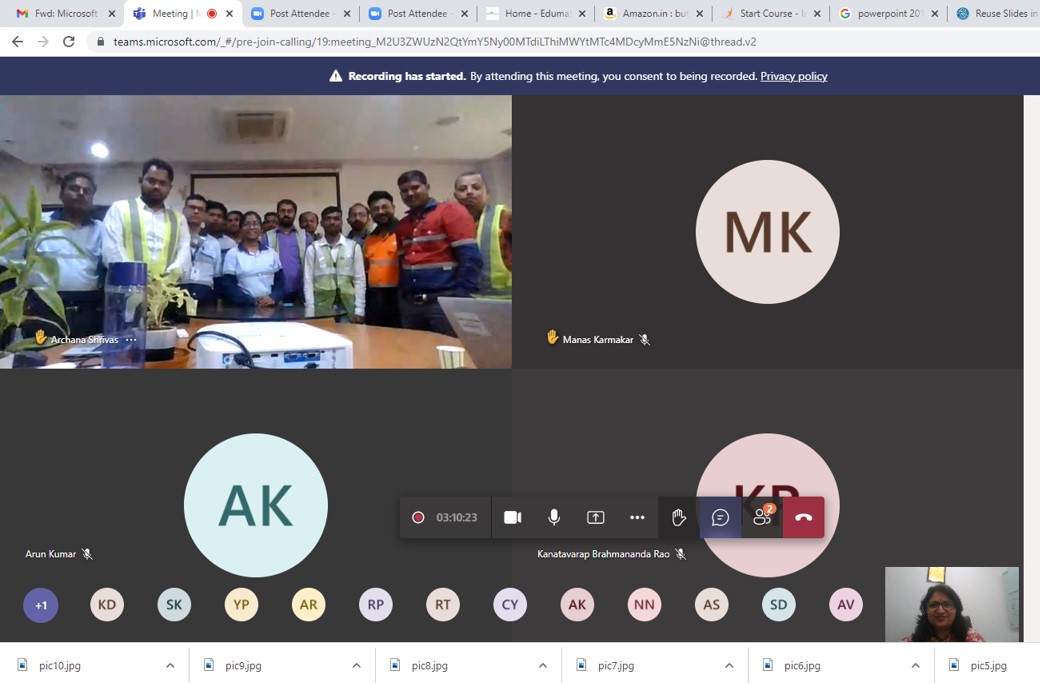Open more actions ellipsis in meeting toolbar
The width and height of the screenshot is (1040, 684).
coord(637,517)
